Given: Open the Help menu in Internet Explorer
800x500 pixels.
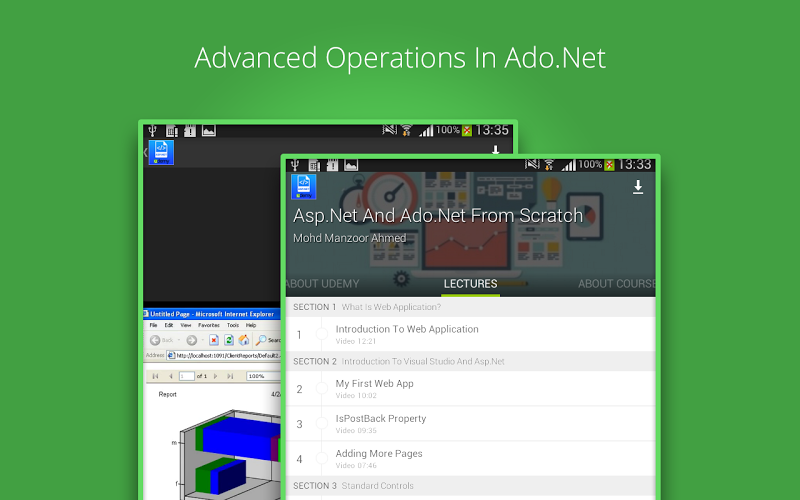Looking at the screenshot, I should coord(251,325).
